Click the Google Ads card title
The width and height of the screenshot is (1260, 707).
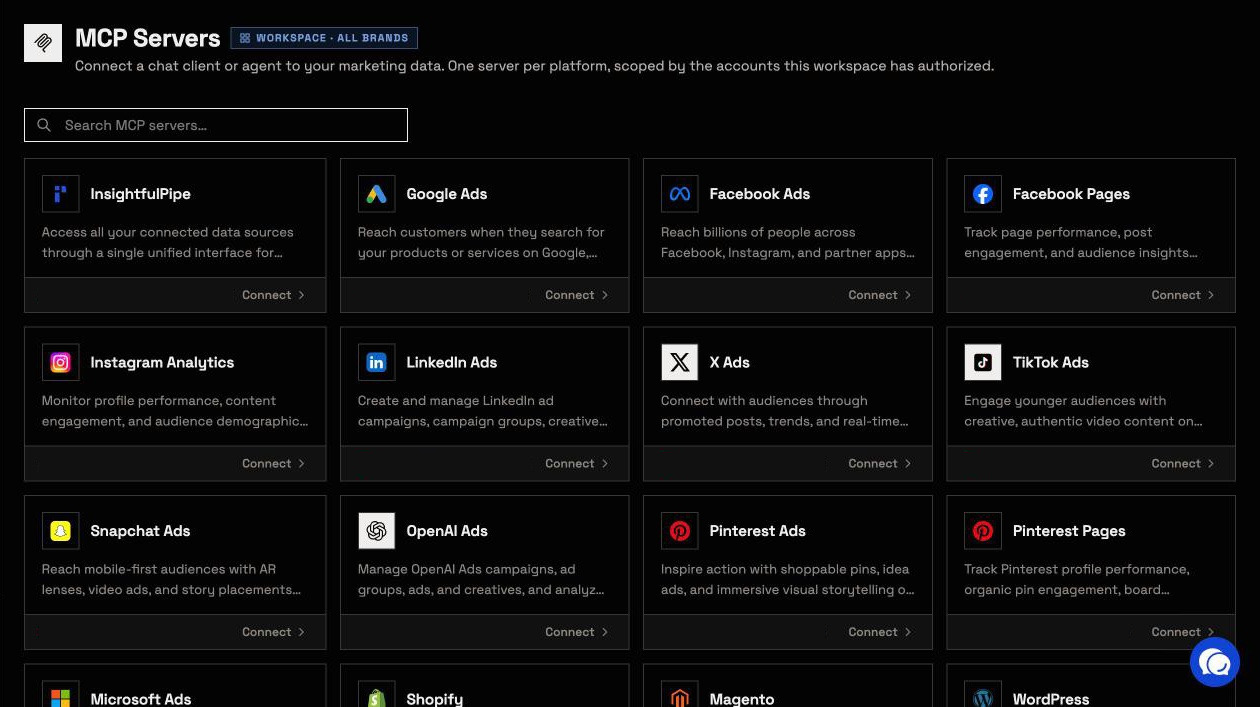click(x=446, y=194)
